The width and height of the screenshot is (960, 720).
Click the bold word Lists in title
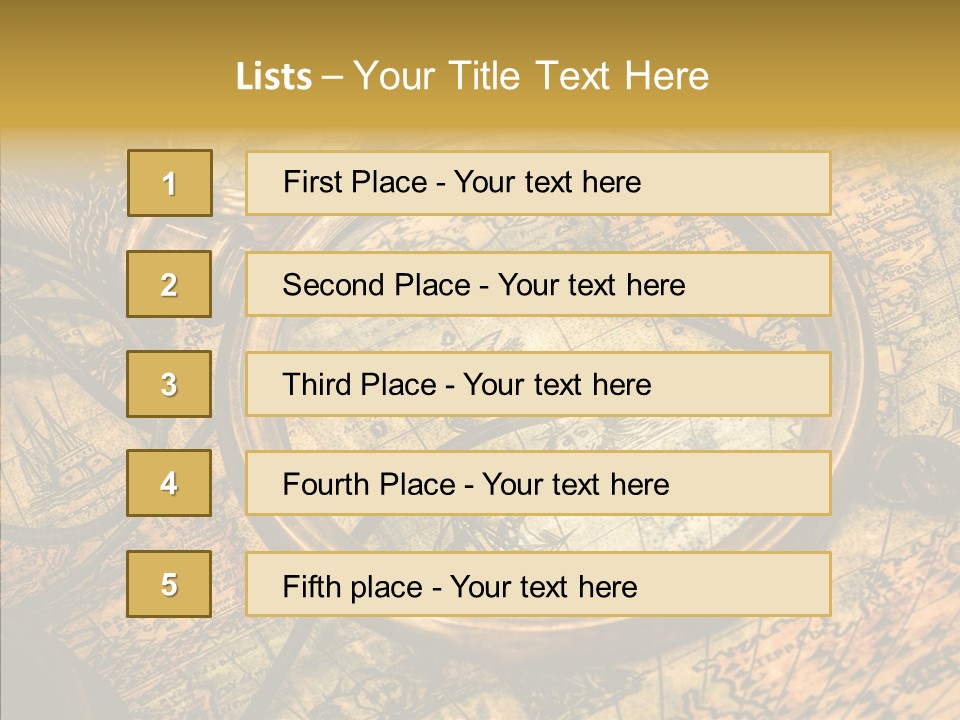point(274,76)
